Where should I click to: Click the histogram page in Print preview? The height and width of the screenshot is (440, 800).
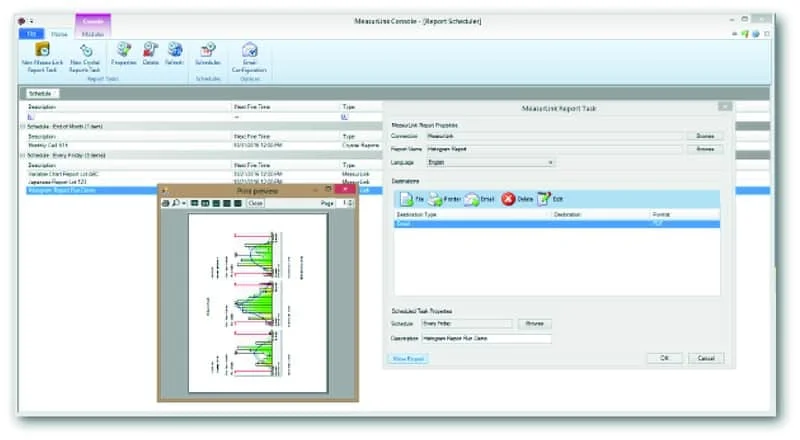(258, 303)
